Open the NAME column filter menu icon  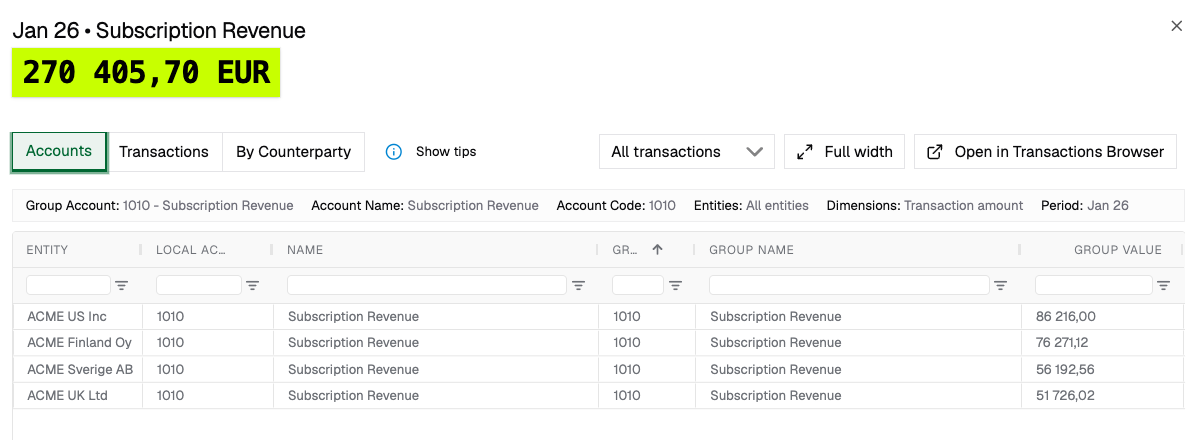(578, 285)
